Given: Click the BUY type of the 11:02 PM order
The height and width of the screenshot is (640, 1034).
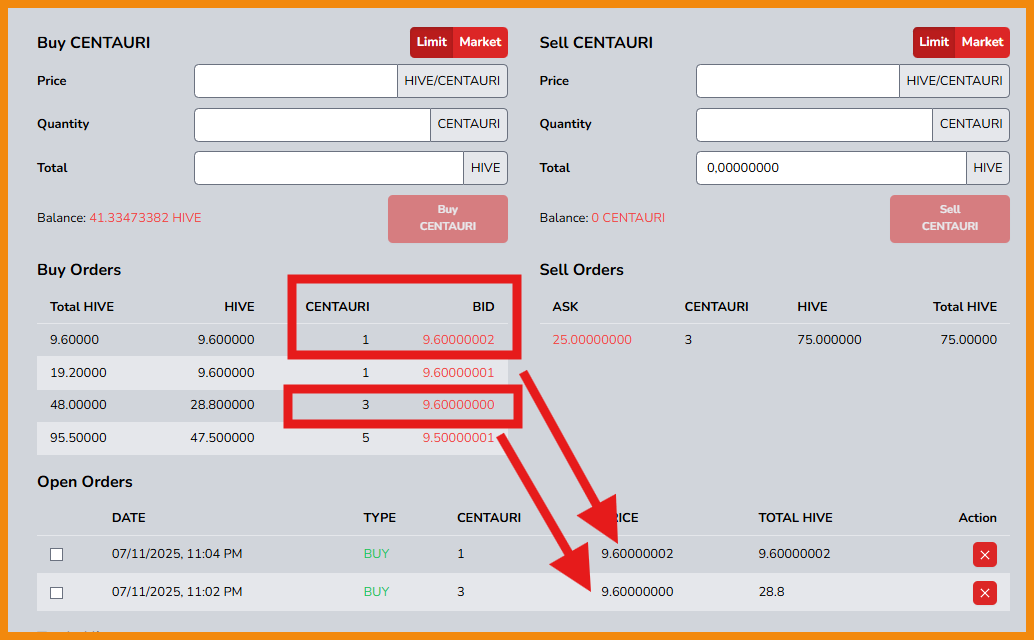Looking at the screenshot, I should pos(377,592).
